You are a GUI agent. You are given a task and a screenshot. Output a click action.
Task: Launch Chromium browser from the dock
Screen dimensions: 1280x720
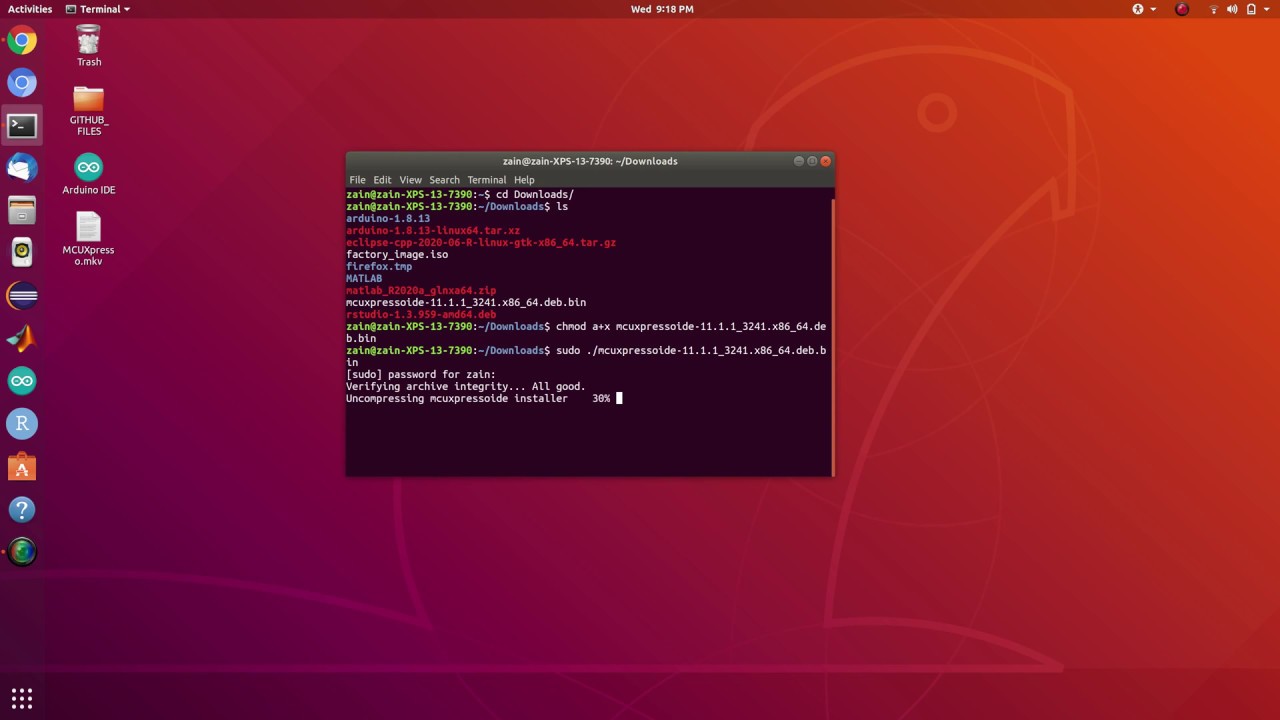pos(22,83)
